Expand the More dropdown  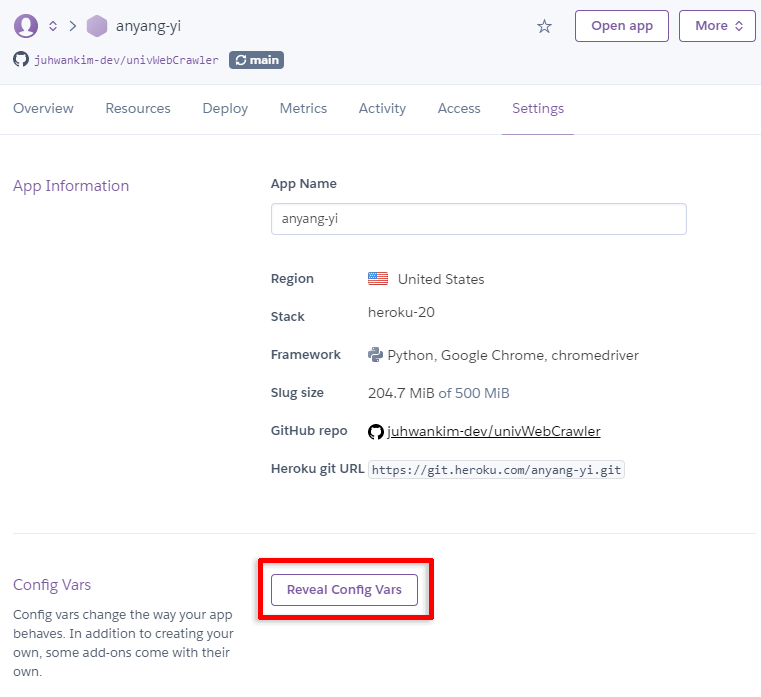pos(717,26)
